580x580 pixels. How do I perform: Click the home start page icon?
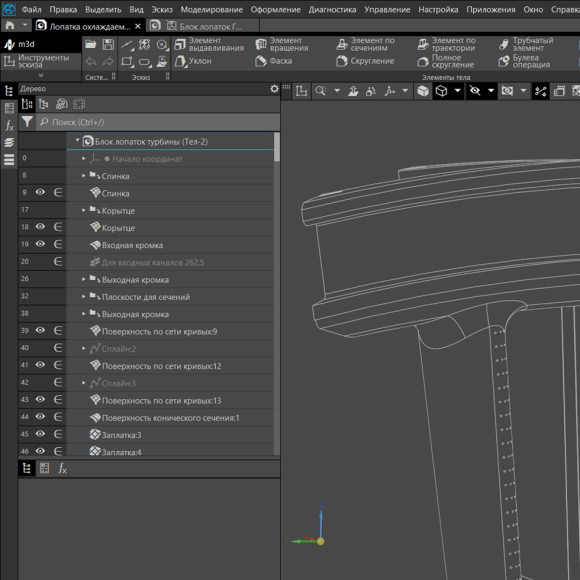(x=10, y=26)
